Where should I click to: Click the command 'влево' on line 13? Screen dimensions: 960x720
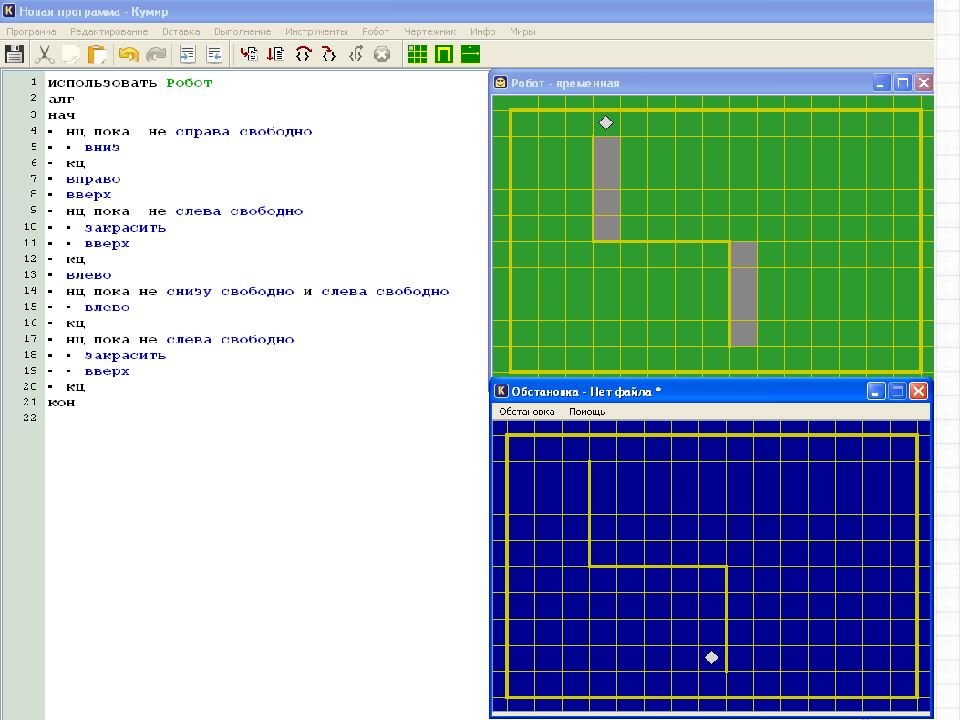click(x=89, y=276)
